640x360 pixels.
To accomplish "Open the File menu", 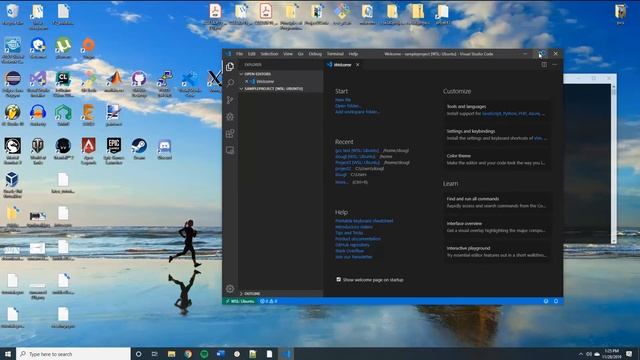I will [240, 54].
